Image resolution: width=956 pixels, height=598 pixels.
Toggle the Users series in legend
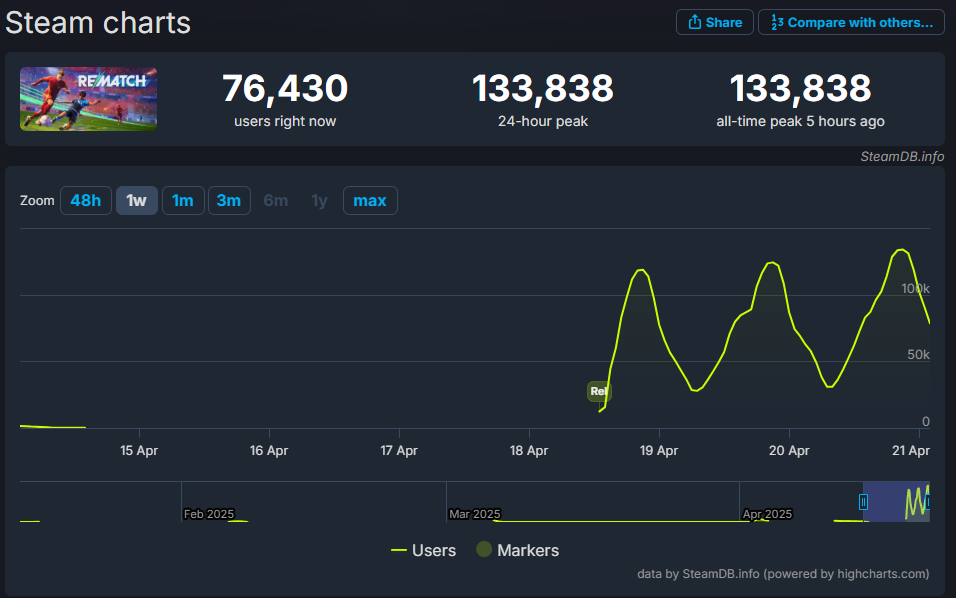[x=433, y=551]
